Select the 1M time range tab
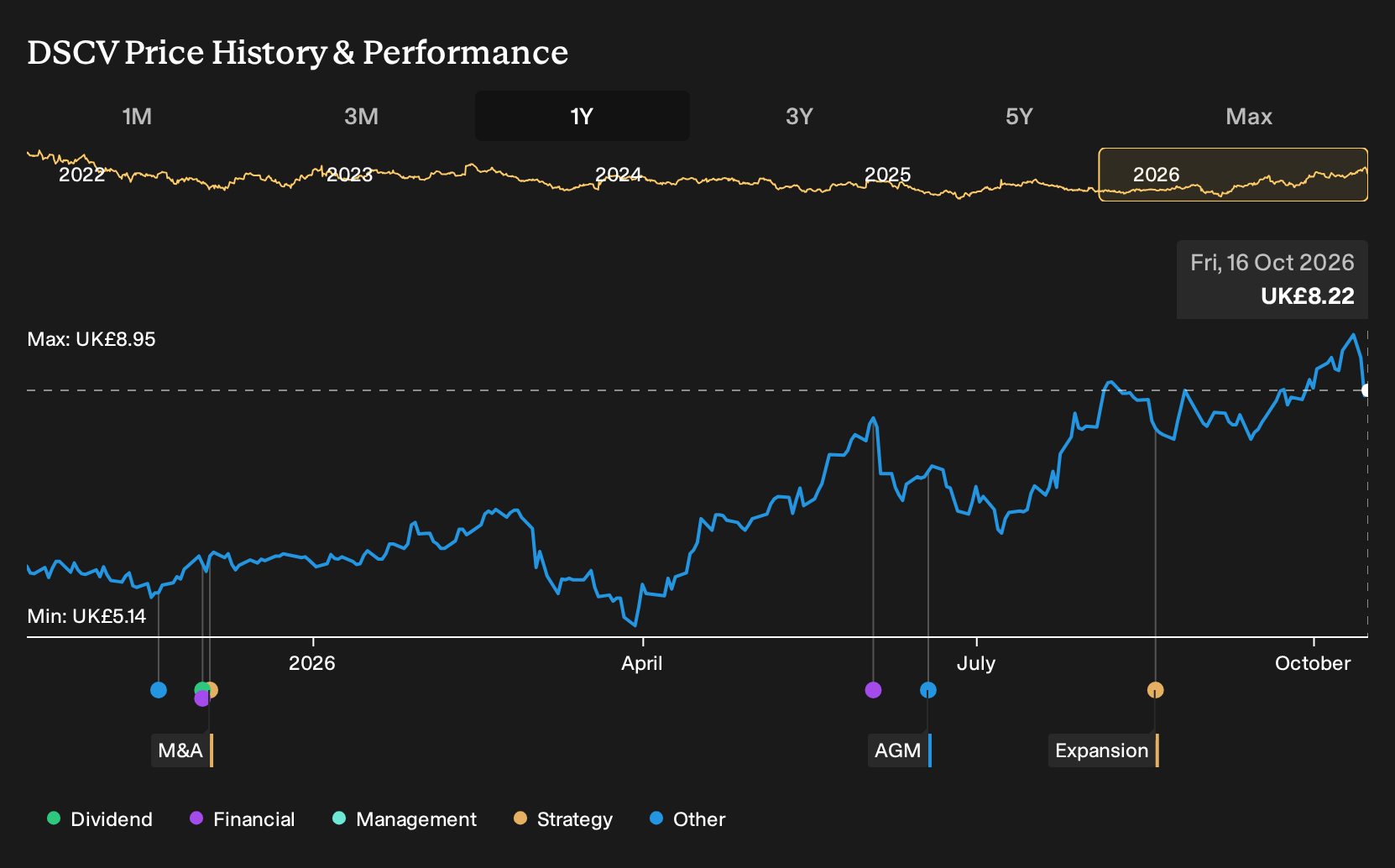The height and width of the screenshot is (868, 1395). point(137,116)
